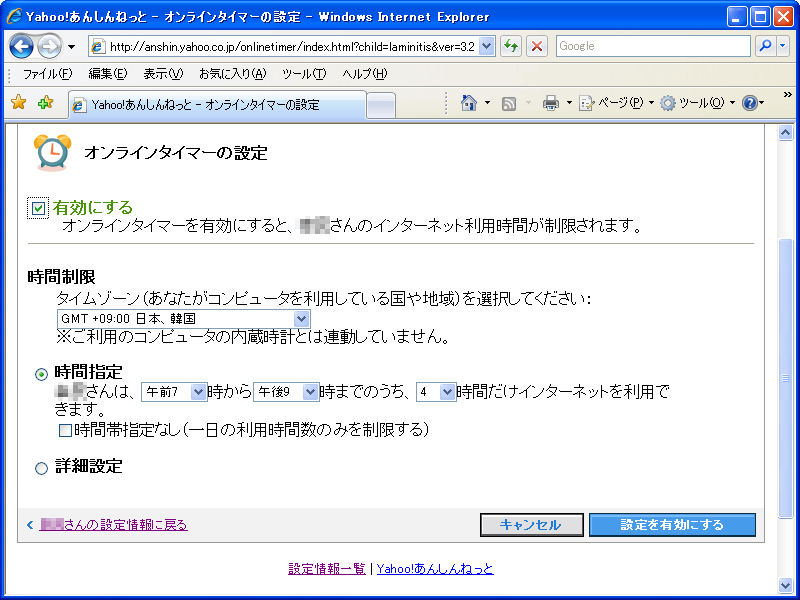Click the scrollbar up arrow
Screen dimensions: 800x600
point(786,133)
